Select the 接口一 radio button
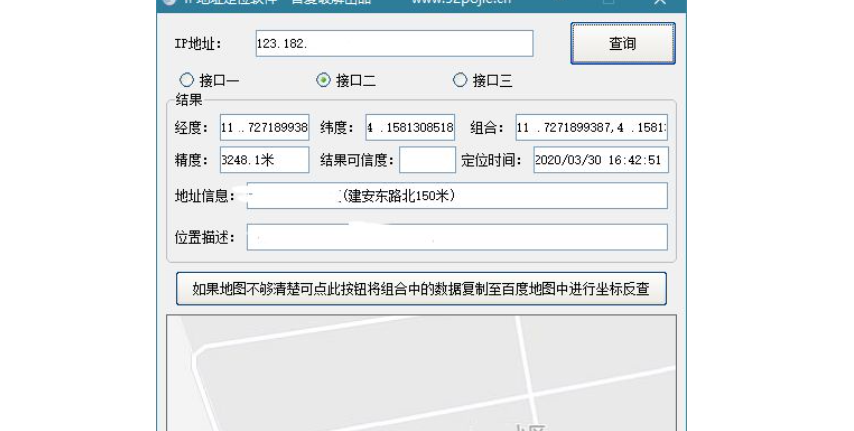854x431 pixels. pyautogui.click(x=187, y=80)
